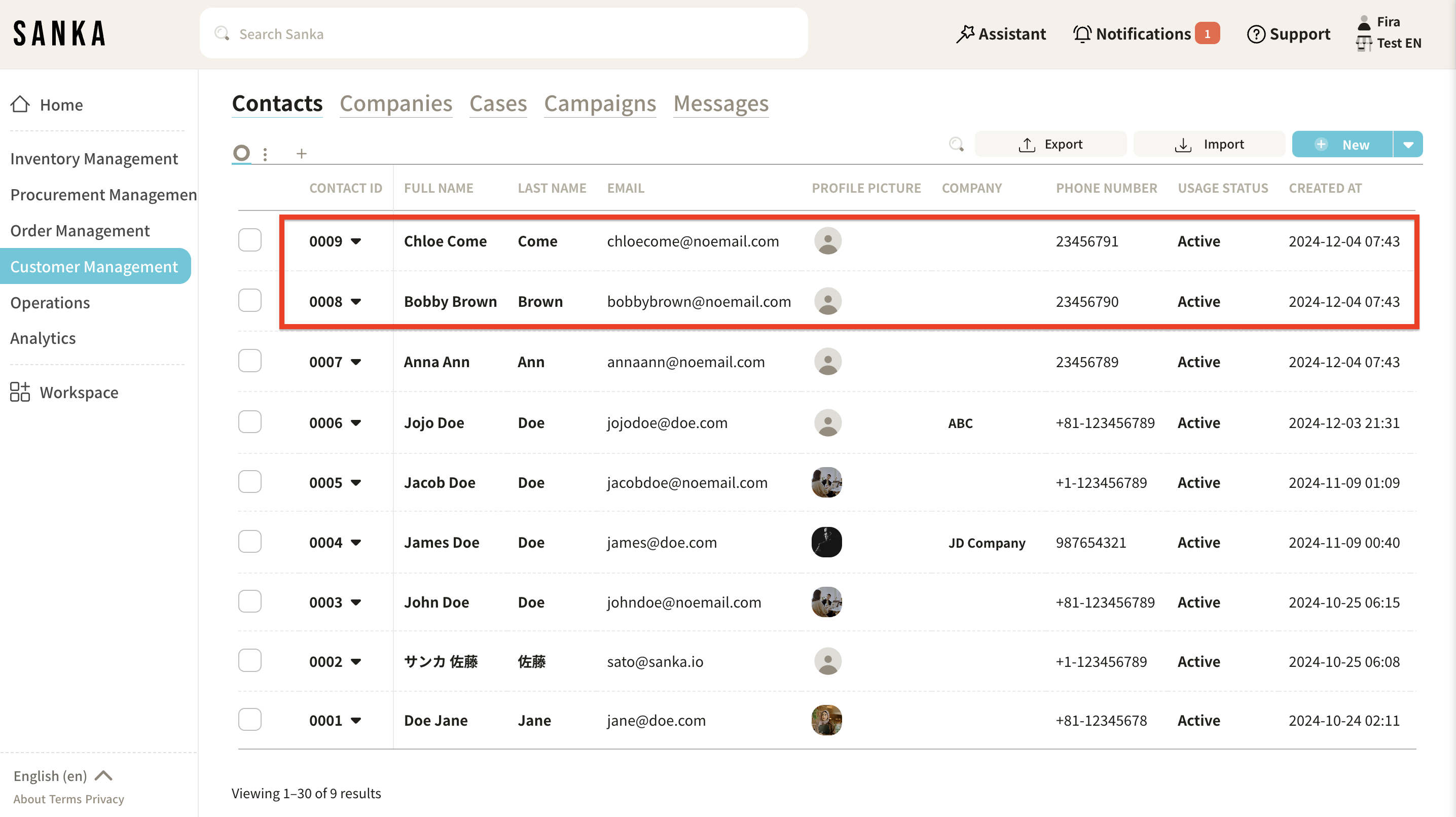Screen dimensions: 1456x817
Task: Open the three-dot view options menu
Action: point(265,154)
